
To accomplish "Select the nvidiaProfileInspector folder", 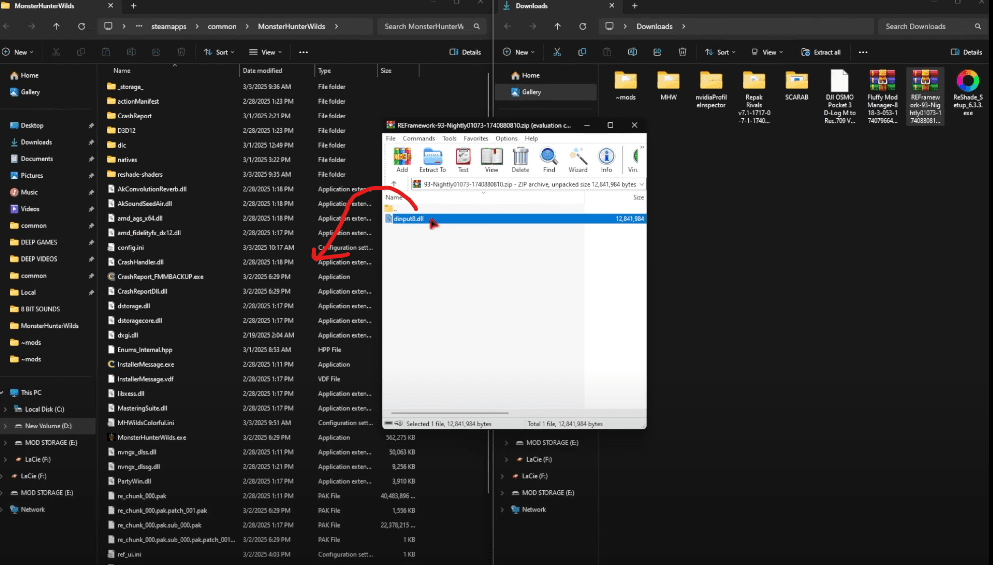I will pyautogui.click(x=711, y=89).
